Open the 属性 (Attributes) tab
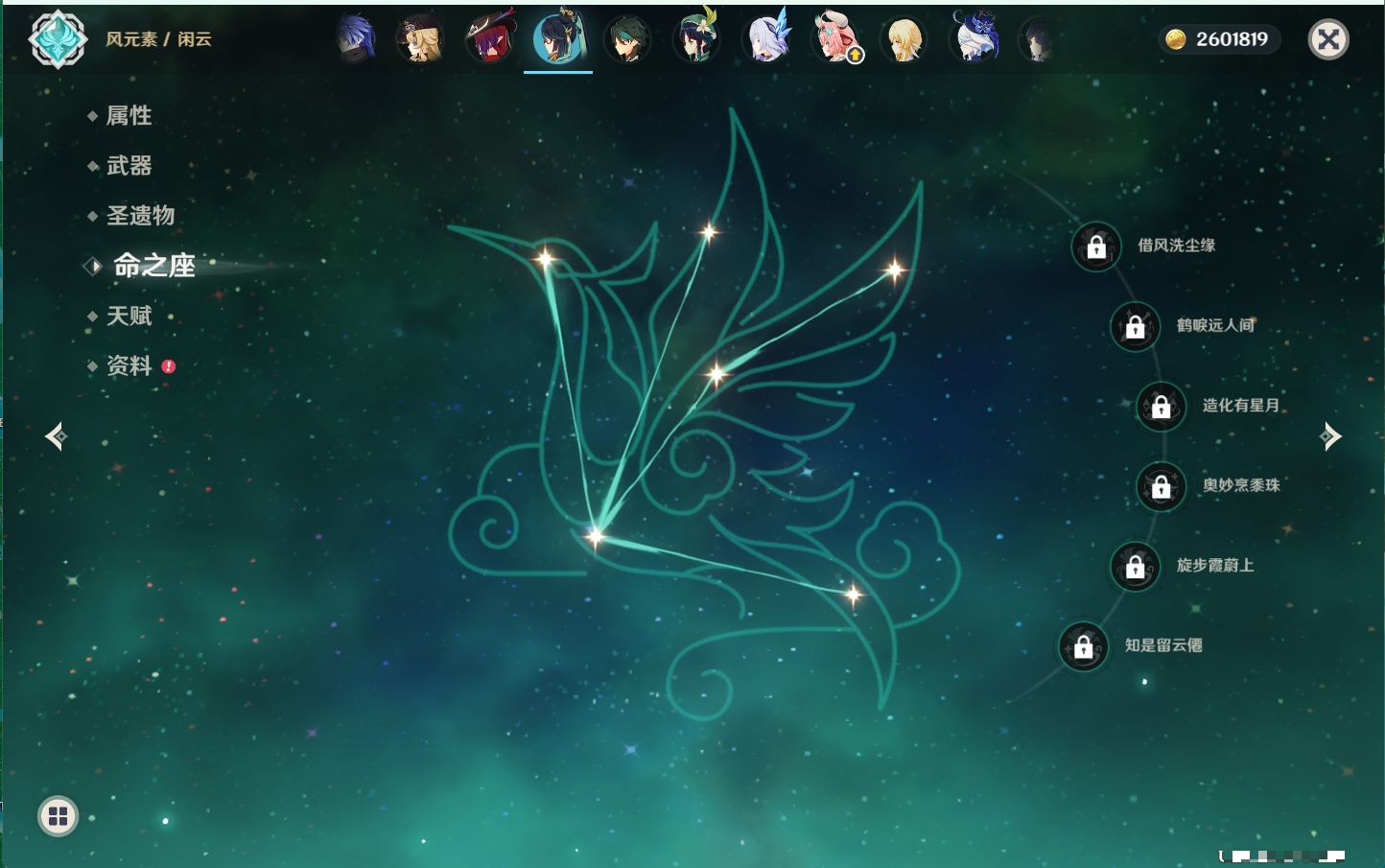The width and height of the screenshot is (1385, 868). 129,116
